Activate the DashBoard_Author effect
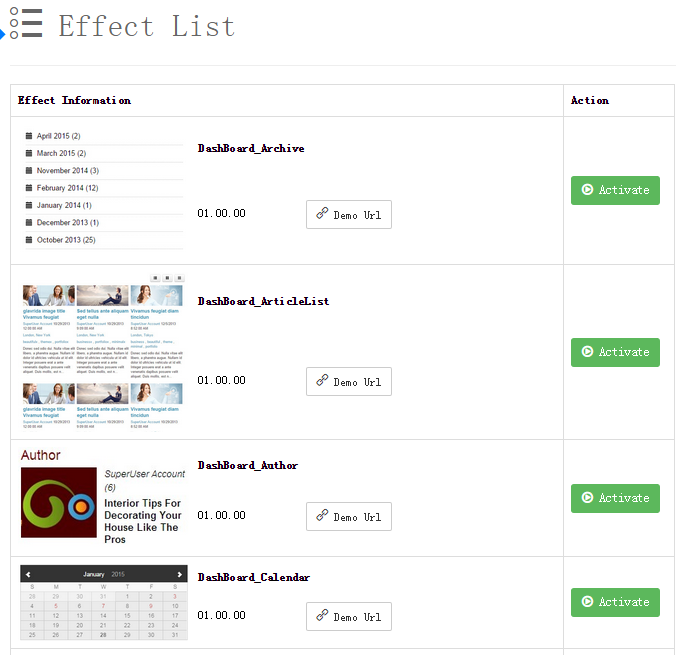 point(615,498)
